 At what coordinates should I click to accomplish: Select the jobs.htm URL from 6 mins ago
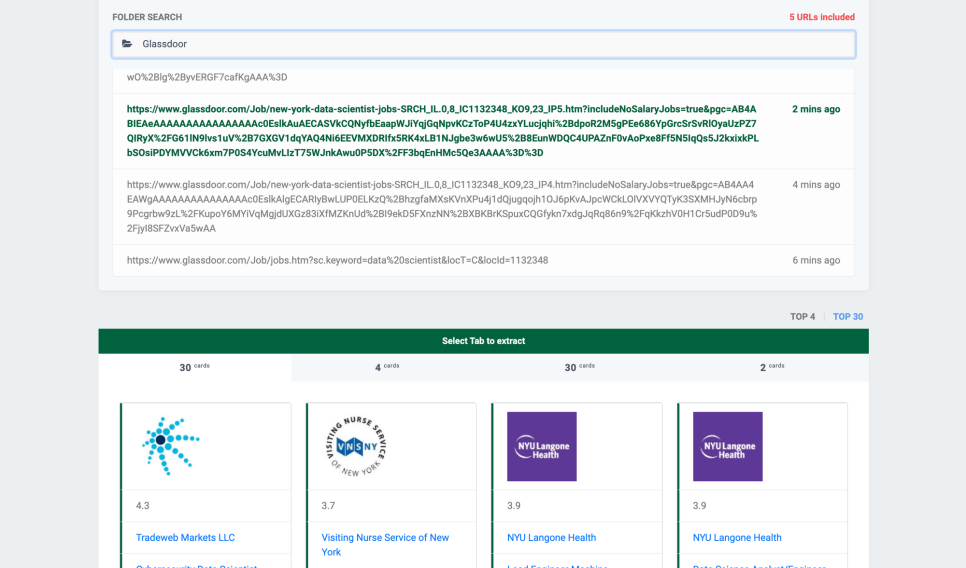pos(337,260)
